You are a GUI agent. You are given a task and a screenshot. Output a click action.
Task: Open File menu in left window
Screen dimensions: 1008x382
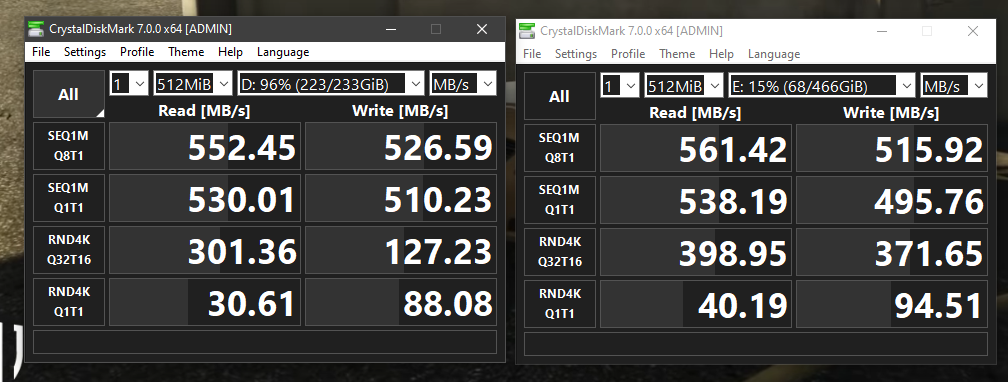(x=41, y=52)
